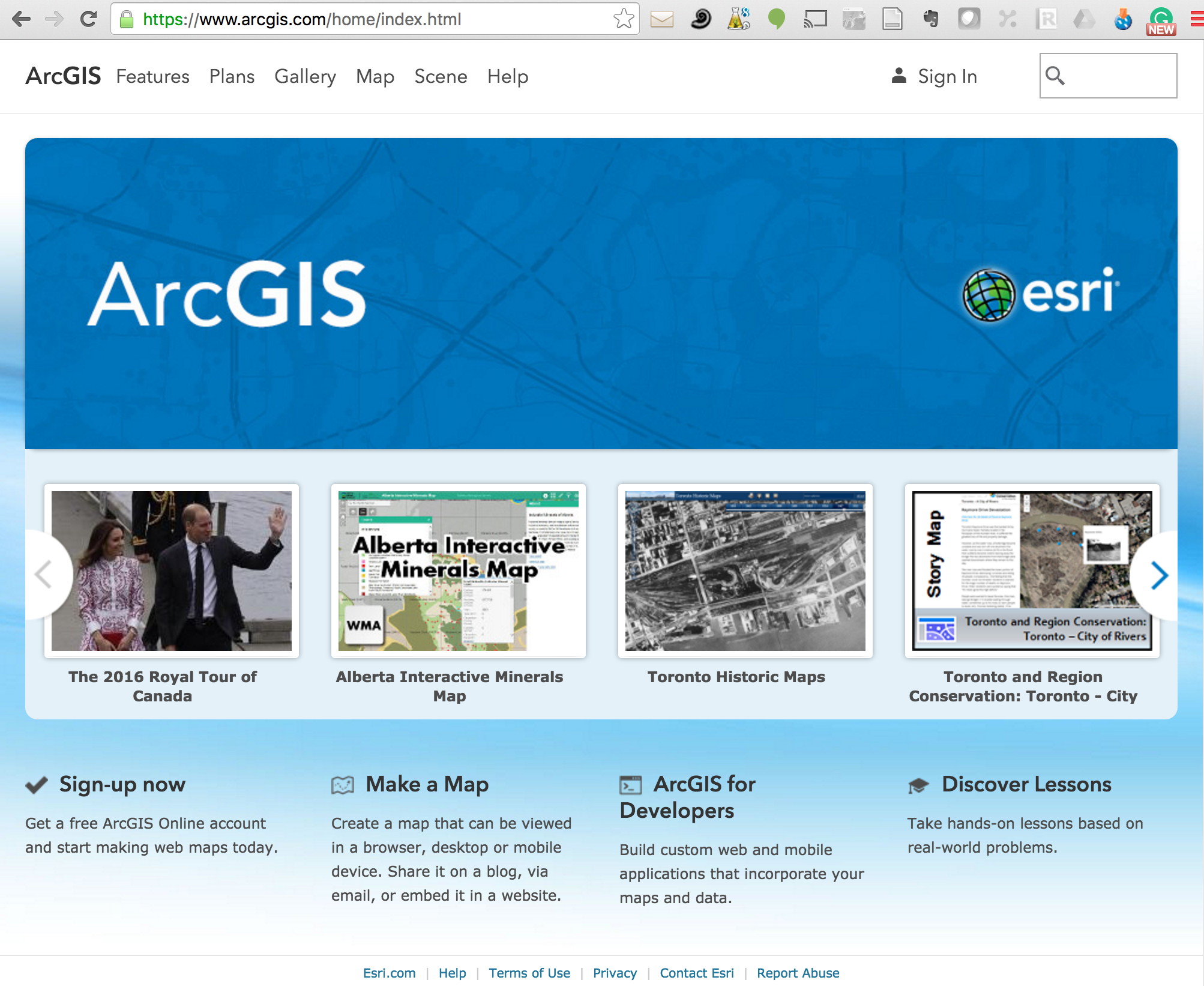Click the blank page extension icon

point(892,19)
